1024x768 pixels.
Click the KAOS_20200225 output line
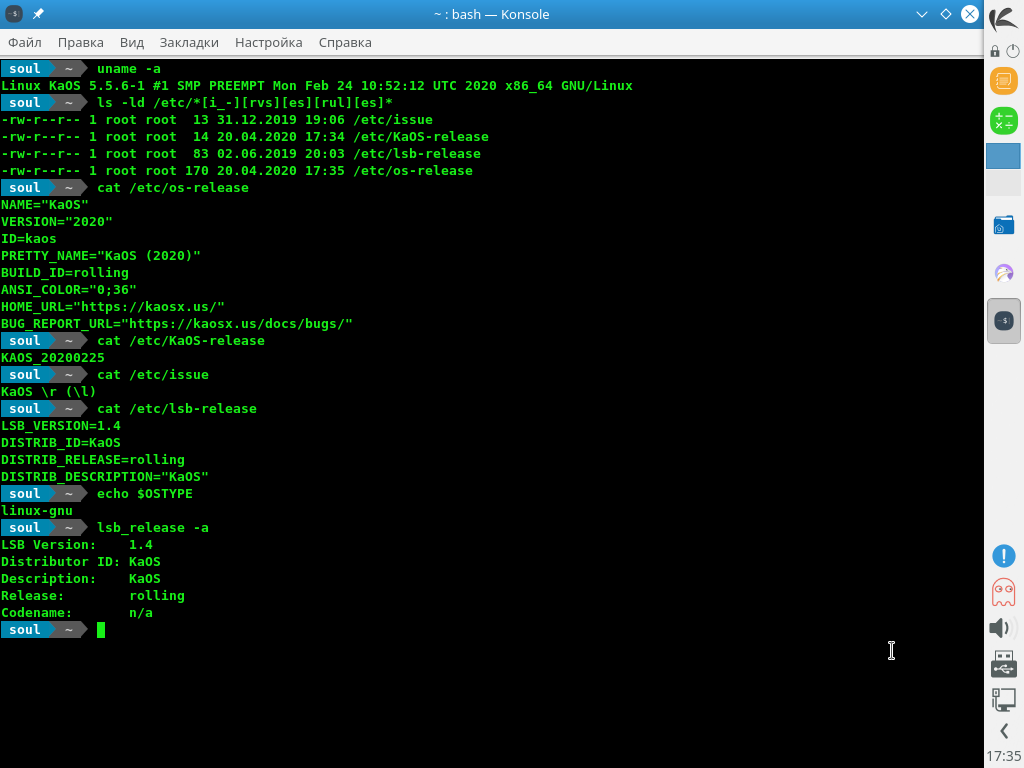coord(53,357)
